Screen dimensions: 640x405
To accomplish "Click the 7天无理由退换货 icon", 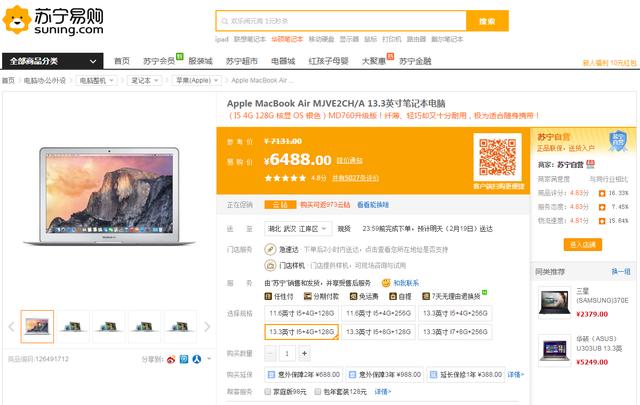I will (426, 296).
